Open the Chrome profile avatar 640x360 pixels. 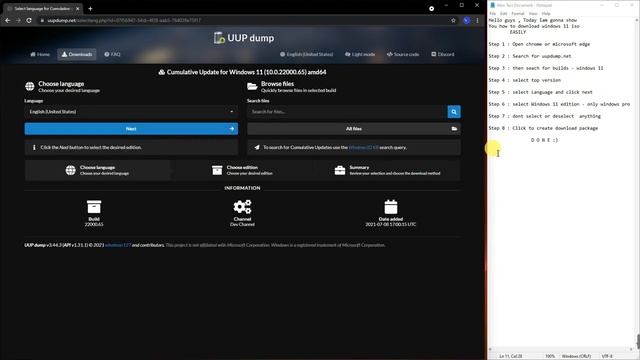pos(467,20)
